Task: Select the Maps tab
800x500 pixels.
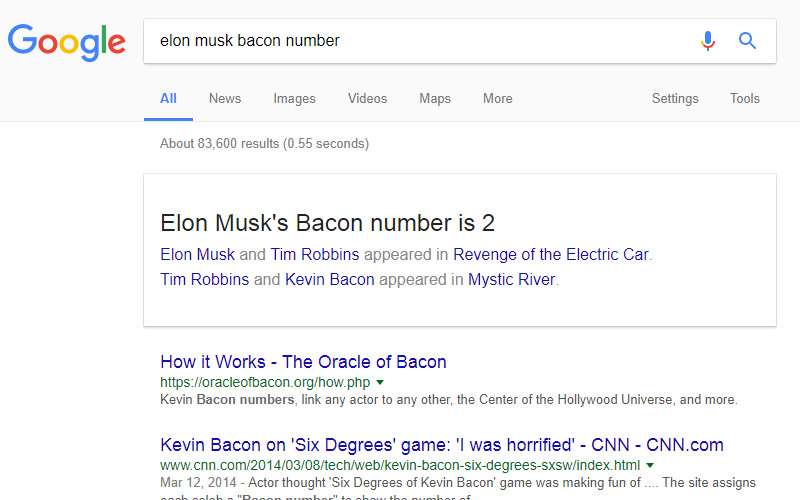Action: click(x=435, y=98)
